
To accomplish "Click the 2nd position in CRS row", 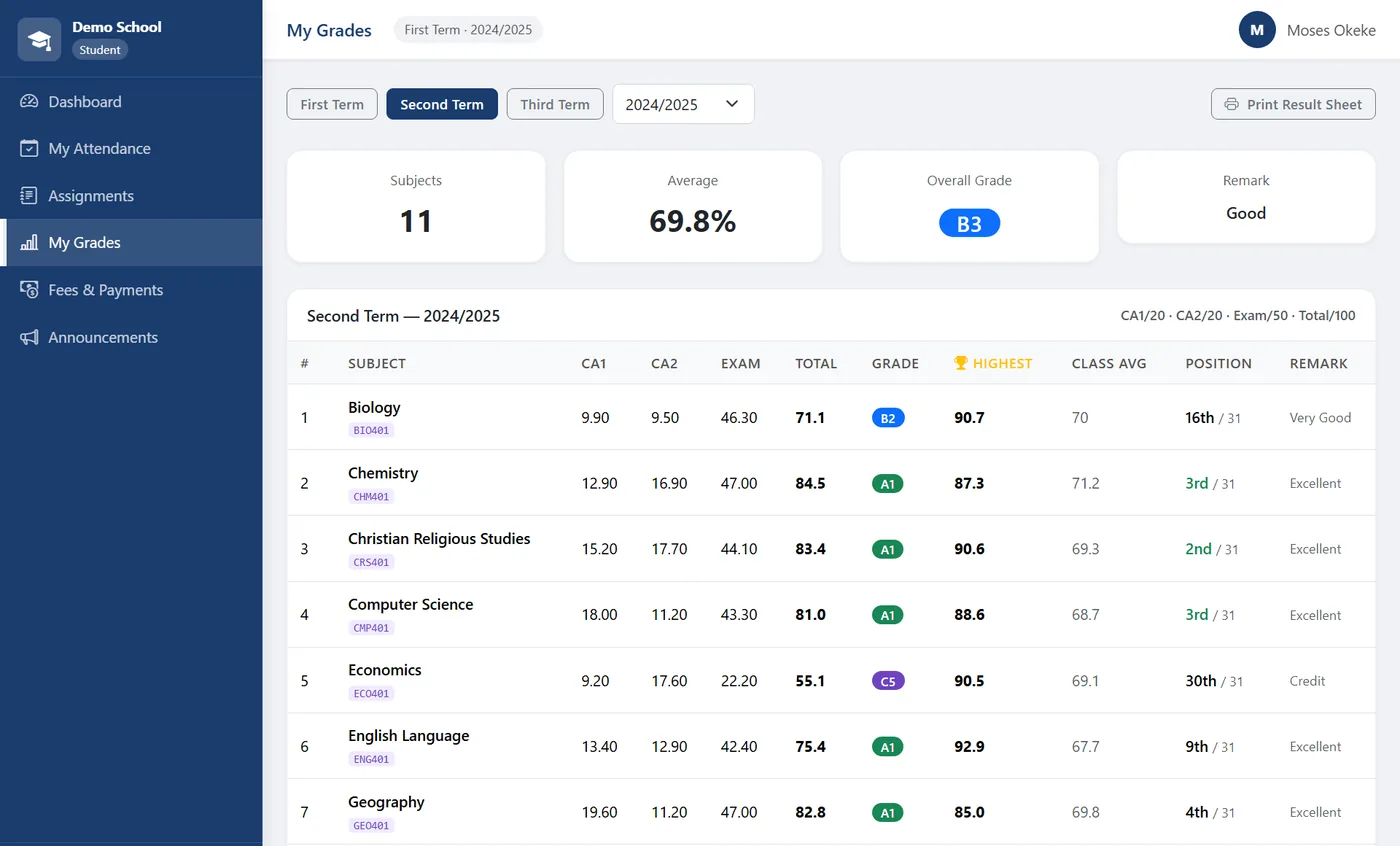I will point(1198,549).
